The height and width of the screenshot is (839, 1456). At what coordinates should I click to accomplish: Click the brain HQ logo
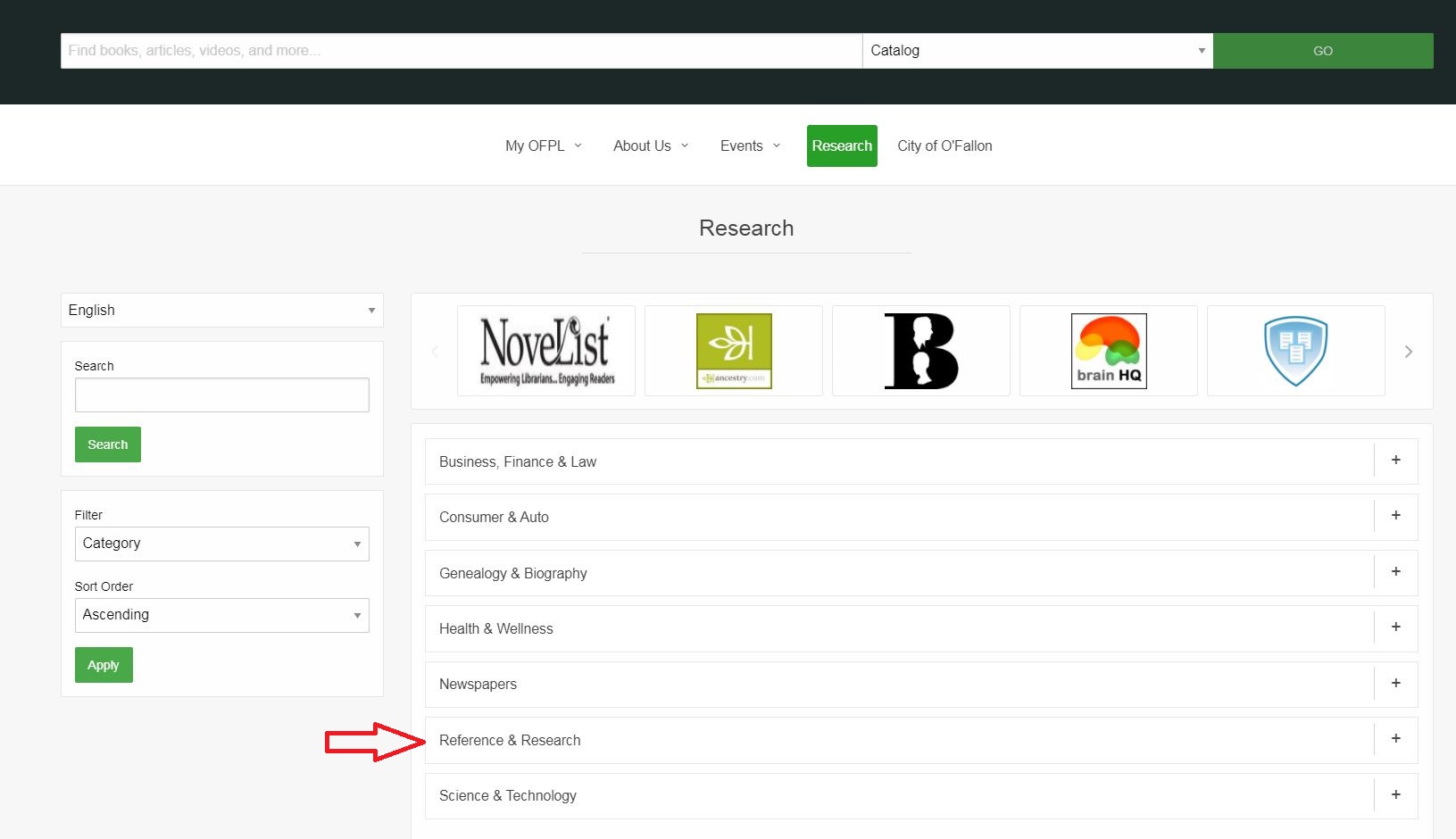pyautogui.click(x=1108, y=350)
